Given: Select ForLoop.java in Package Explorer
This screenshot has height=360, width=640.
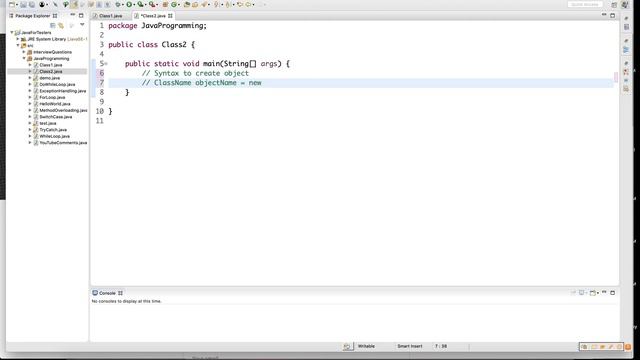Looking at the screenshot, I should [x=52, y=98].
